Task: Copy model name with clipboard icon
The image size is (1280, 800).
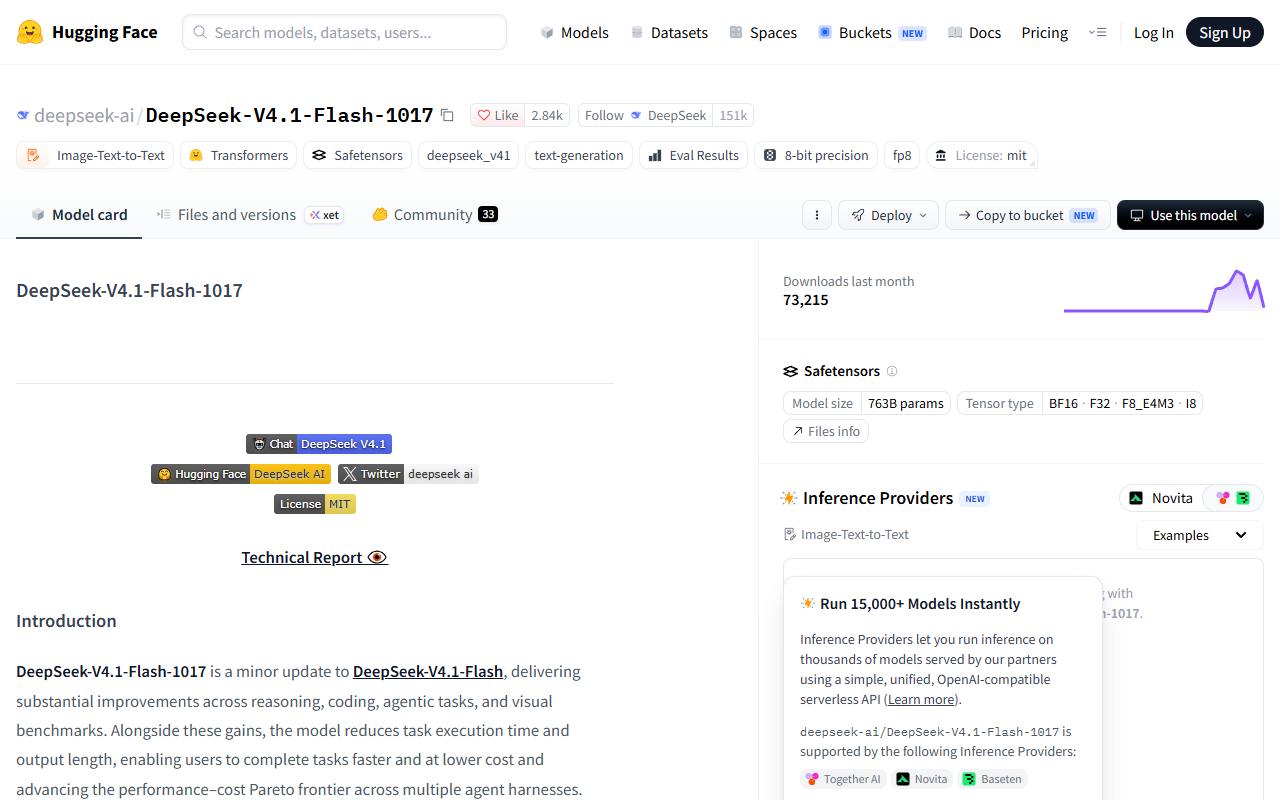Action: (447, 116)
